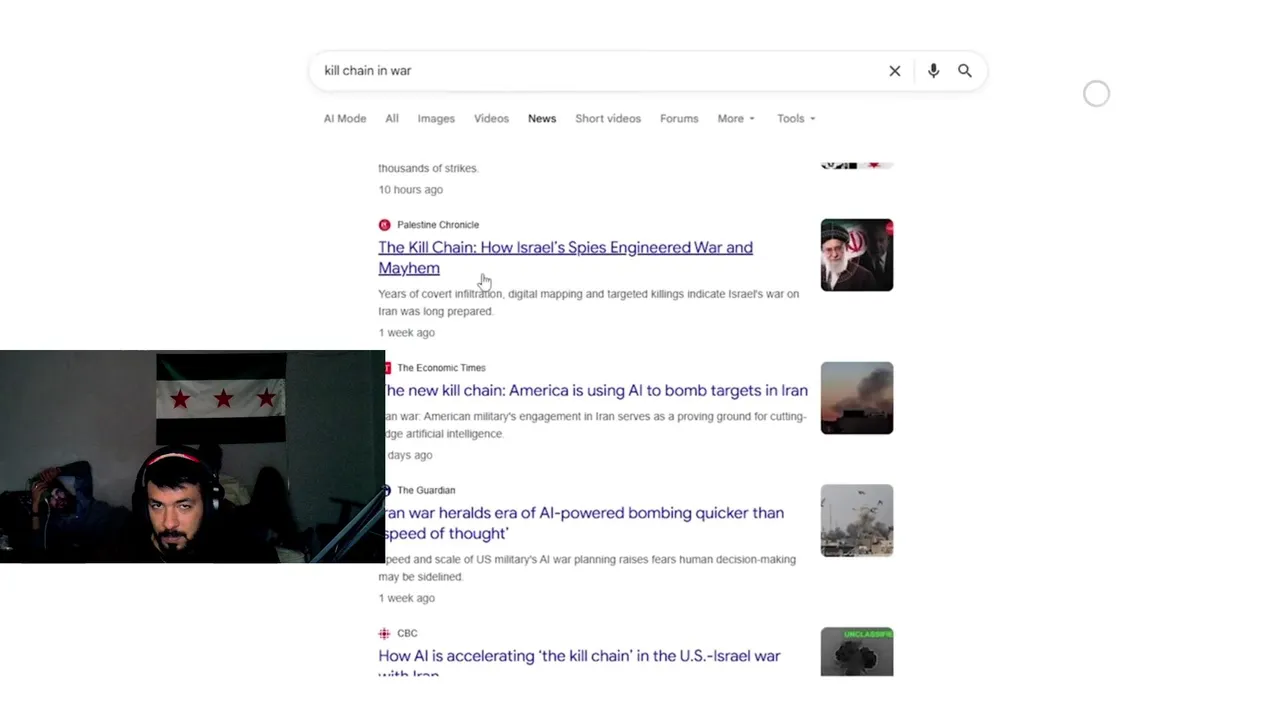The width and height of the screenshot is (1280, 720).
Task: Open 'The Kill Chain: How Israel's Spies' article
Action: click(x=565, y=257)
